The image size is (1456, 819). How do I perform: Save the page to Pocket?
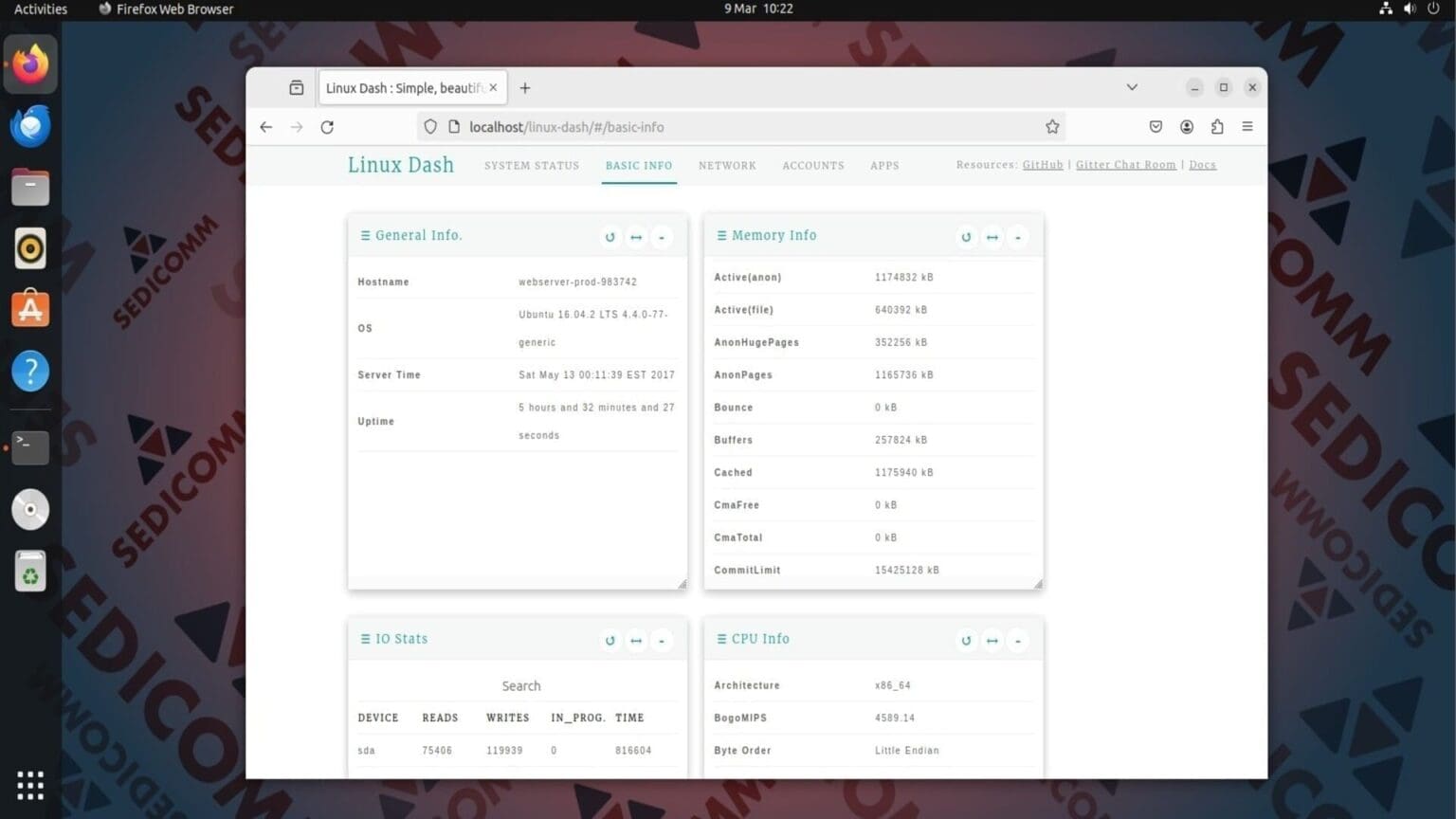[x=1156, y=127]
